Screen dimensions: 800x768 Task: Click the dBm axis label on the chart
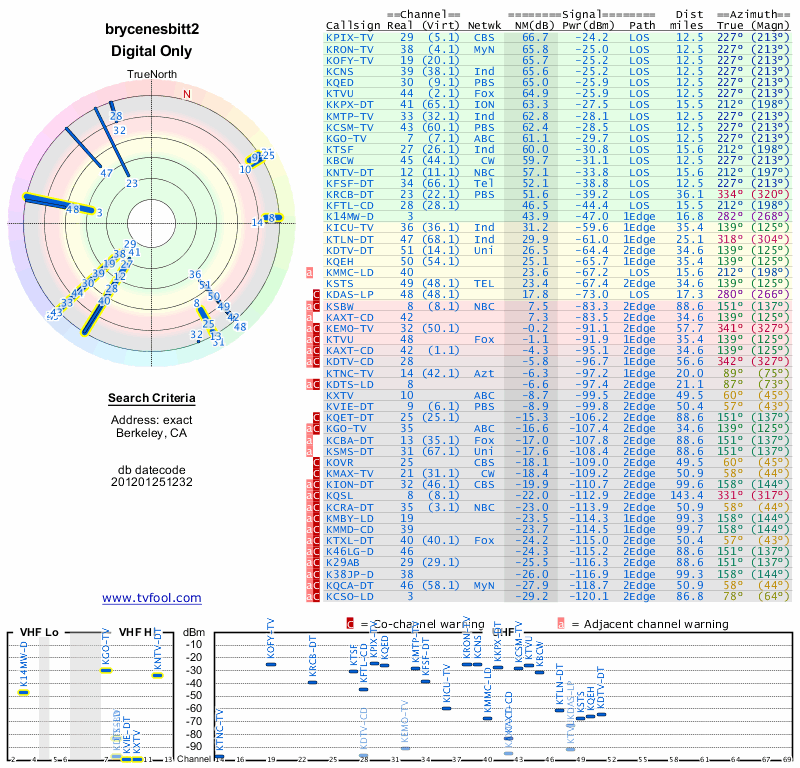[x=194, y=633]
